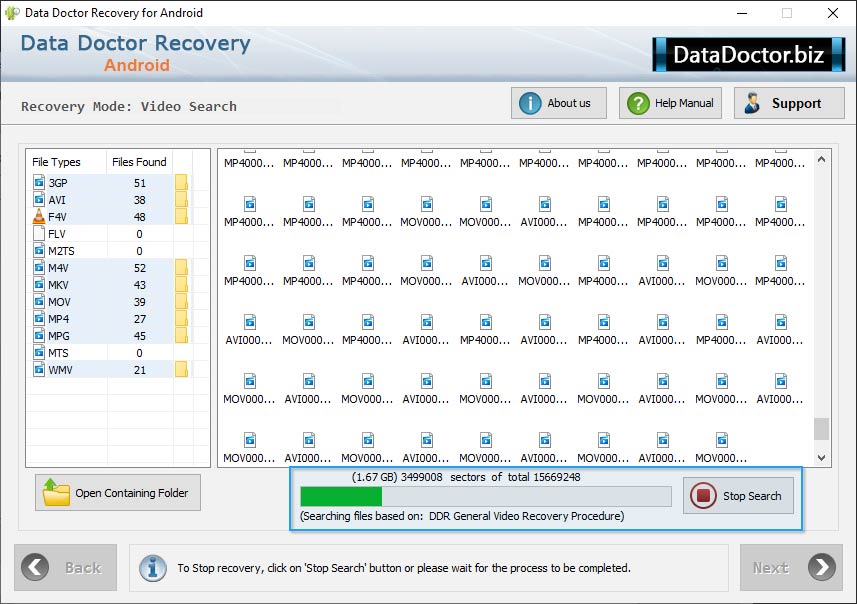Open the About us dialog
The image size is (857, 604).
(559, 103)
